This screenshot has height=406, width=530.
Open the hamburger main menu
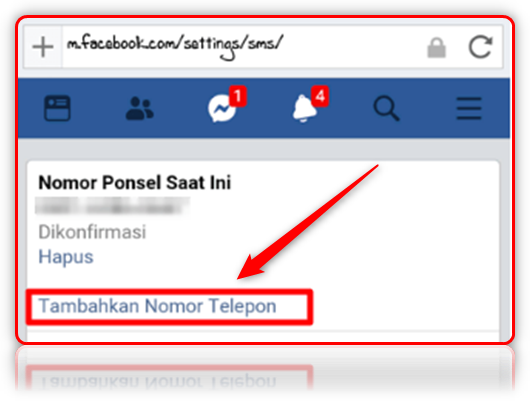(469, 109)
